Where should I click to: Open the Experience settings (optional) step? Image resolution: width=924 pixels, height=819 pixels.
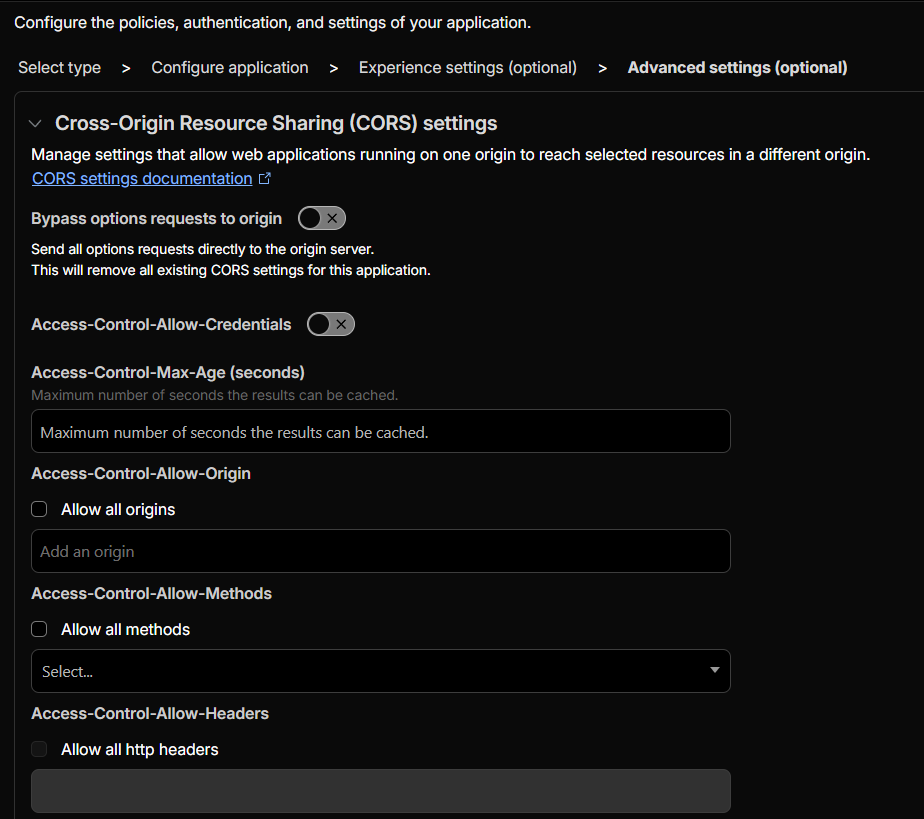(x=468, y=68)
